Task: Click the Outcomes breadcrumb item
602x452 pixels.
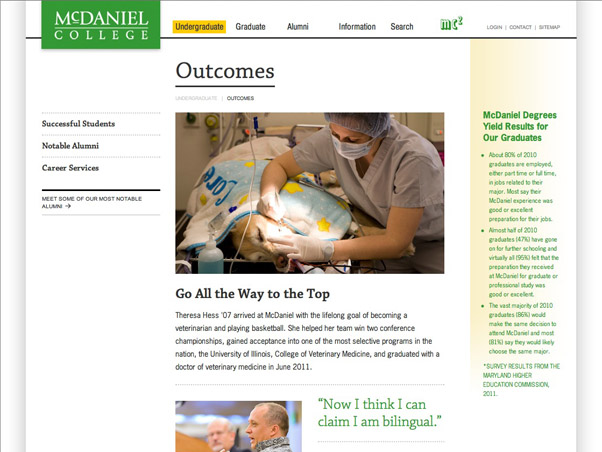Action: click(240, 98)
